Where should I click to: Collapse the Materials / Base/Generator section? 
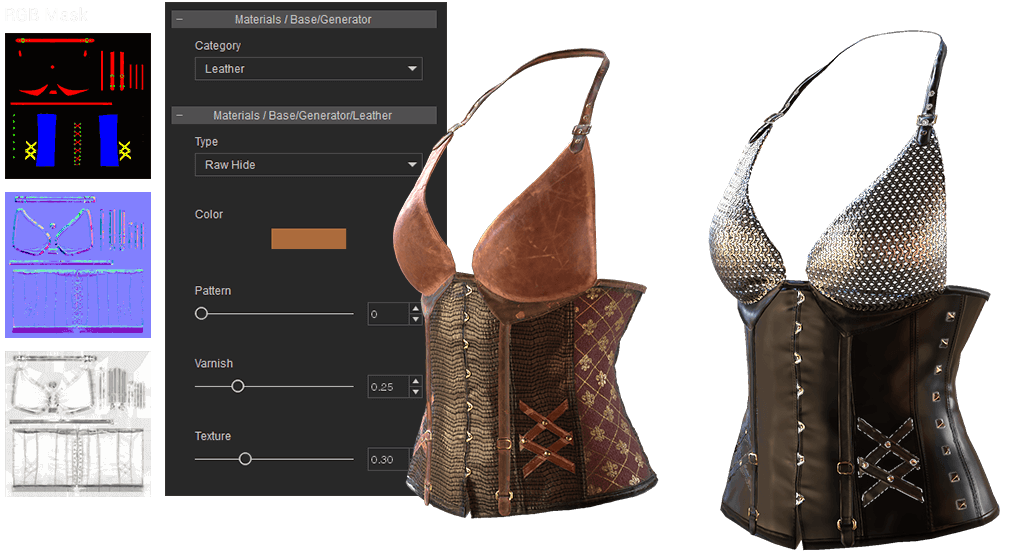click(179, 19)
